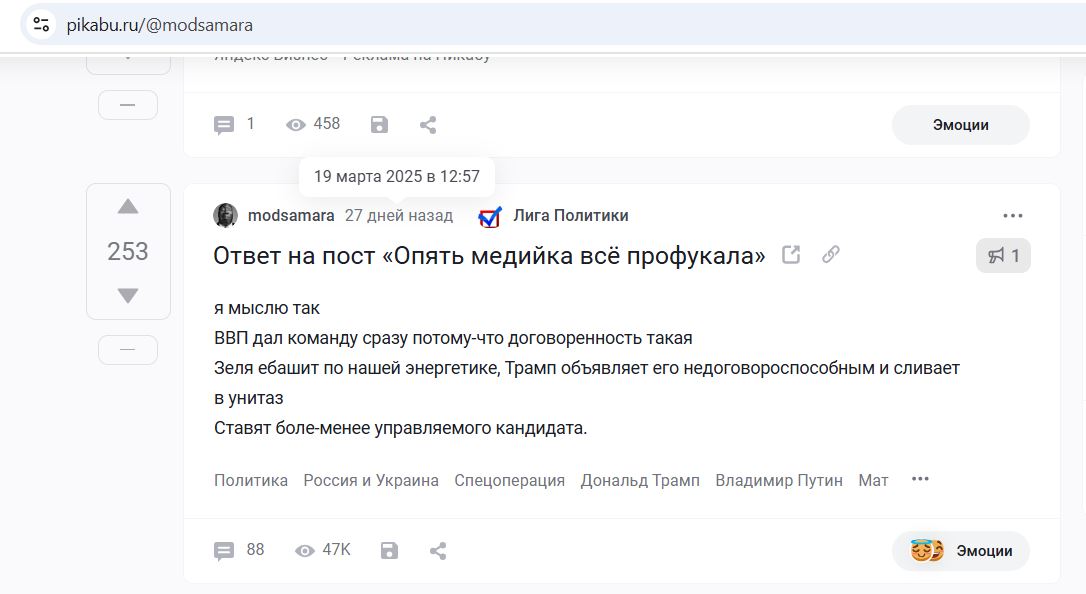Copy post link via chain icon
Screen dimensions: 1086x594
pos(831,255)
